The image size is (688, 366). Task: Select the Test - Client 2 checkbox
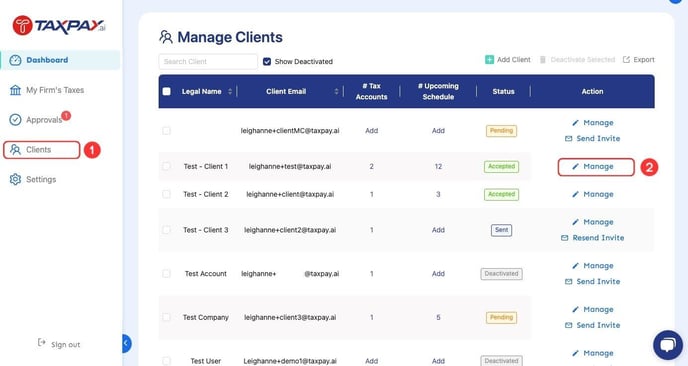click(x=166, y=194)
